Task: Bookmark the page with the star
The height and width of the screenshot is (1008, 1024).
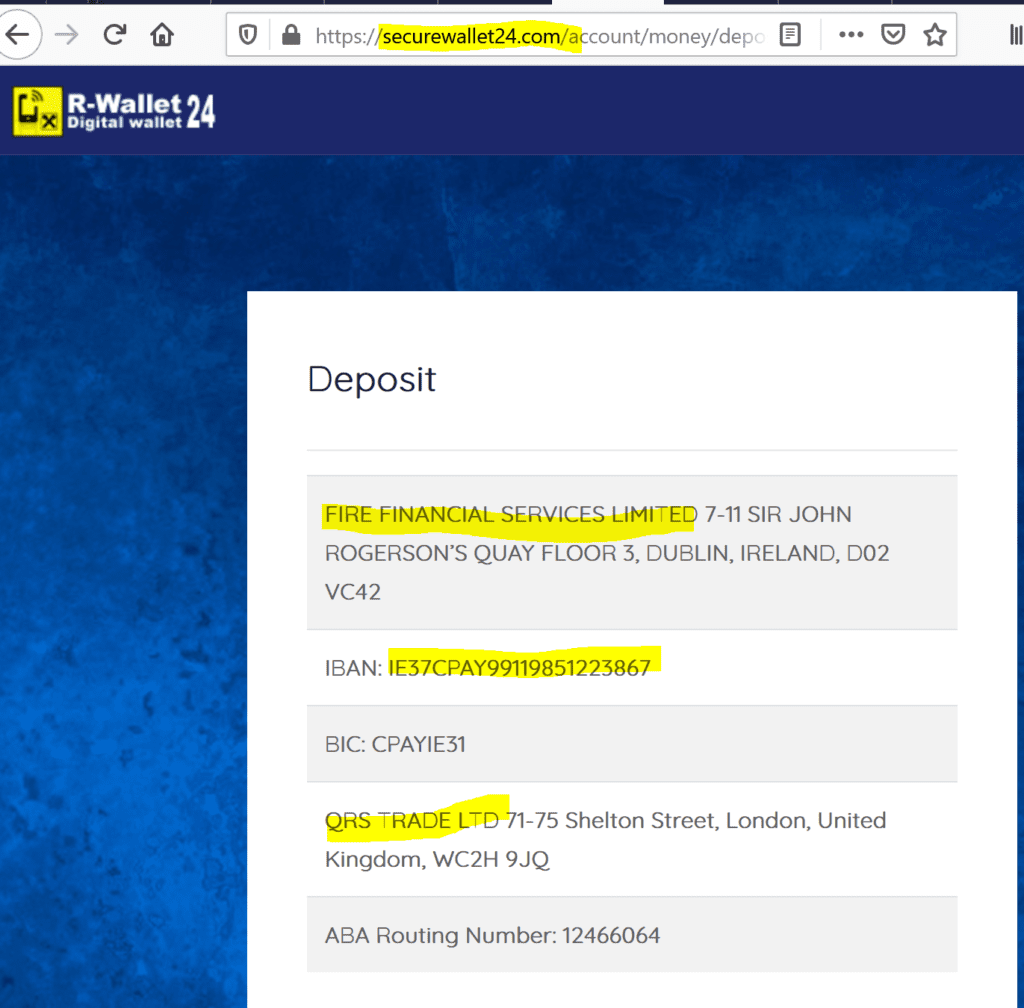Action: (x=934, y=34)
